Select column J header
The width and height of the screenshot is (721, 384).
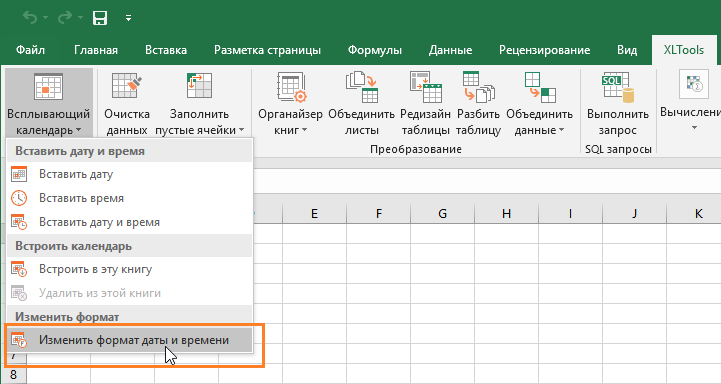(635, 214)
